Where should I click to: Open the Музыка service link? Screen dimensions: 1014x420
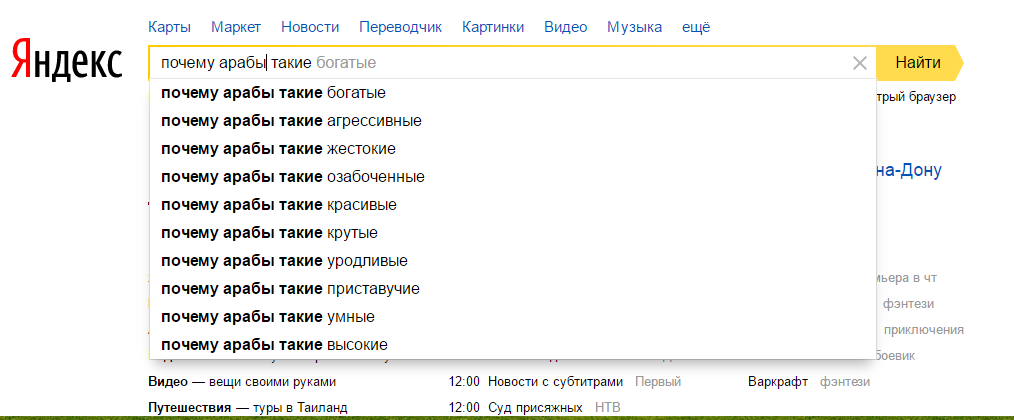point(634,27)
